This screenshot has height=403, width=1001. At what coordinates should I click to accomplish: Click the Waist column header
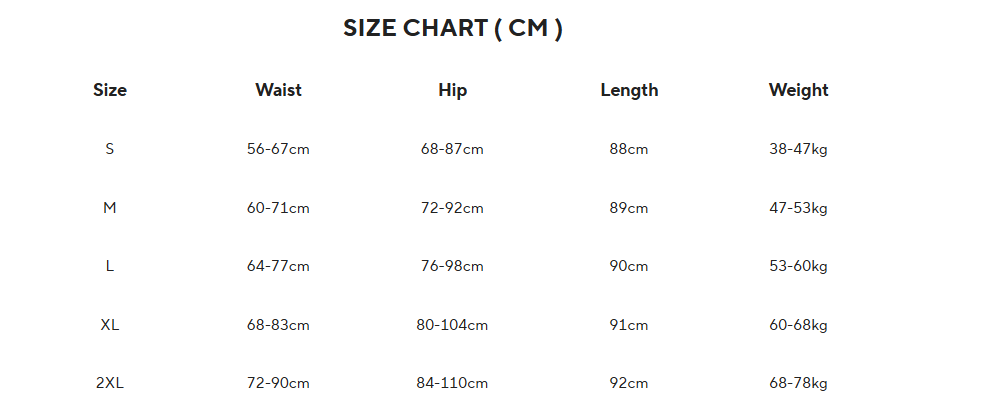click(x=278, y=90)
